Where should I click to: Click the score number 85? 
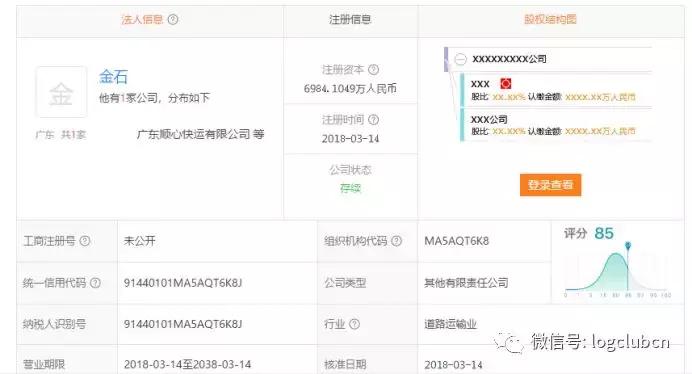tap(604, 233)
